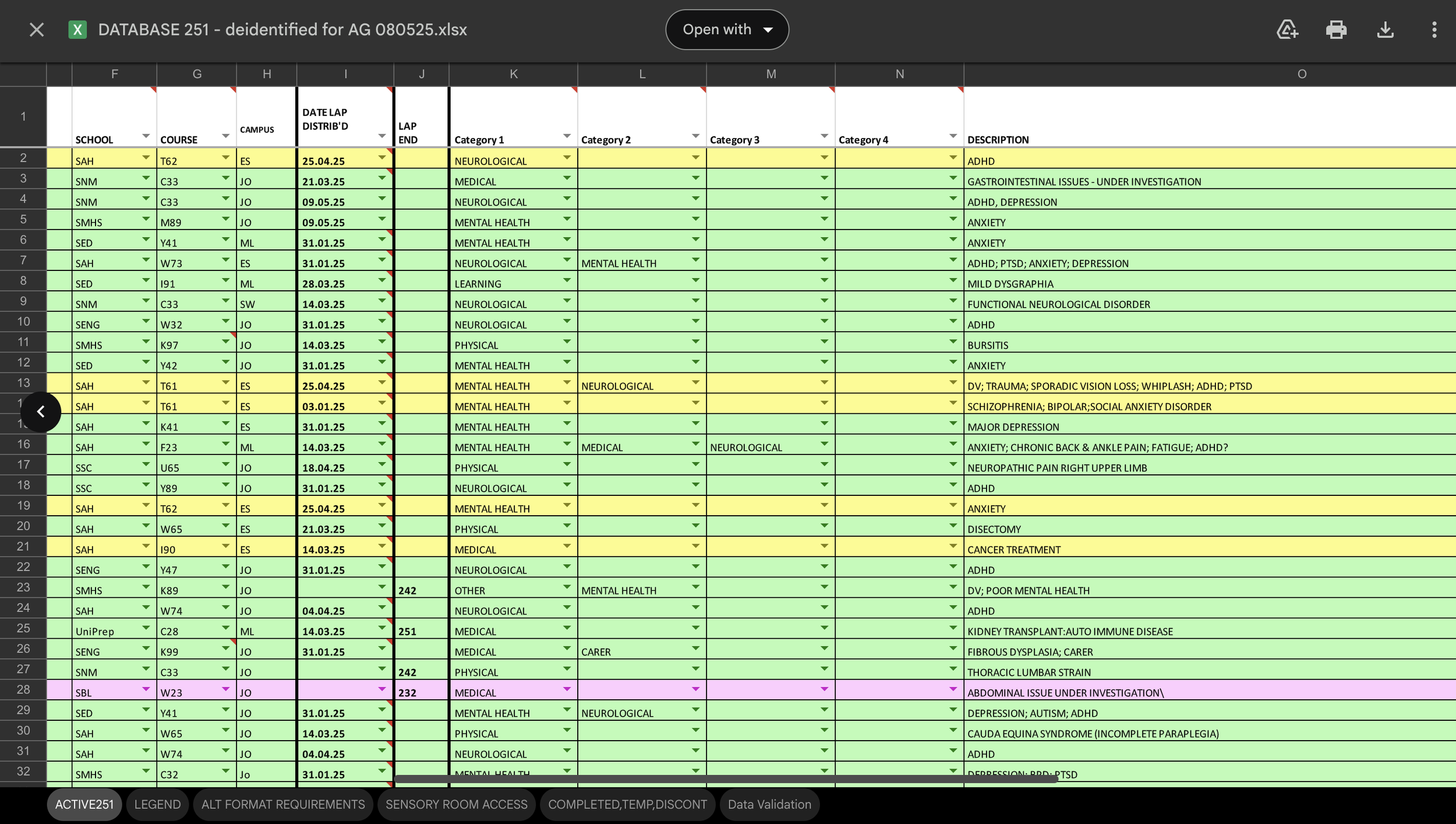Open DATE LAP DISTRIB'D filter dropdown
Screen dimensions: 1456x824
(x=382, y=136)
